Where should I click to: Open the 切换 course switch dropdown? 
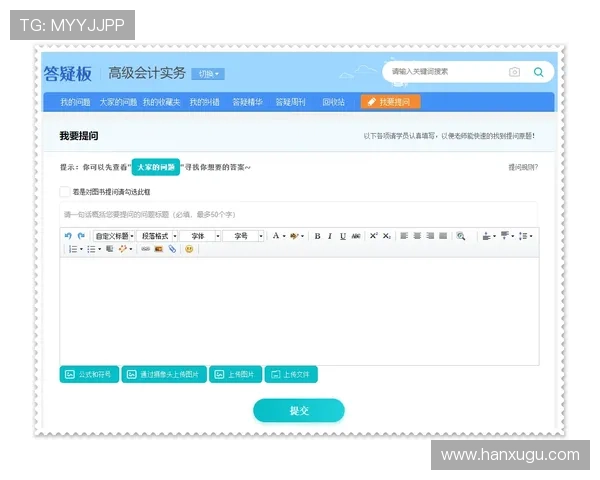[208, 74]
